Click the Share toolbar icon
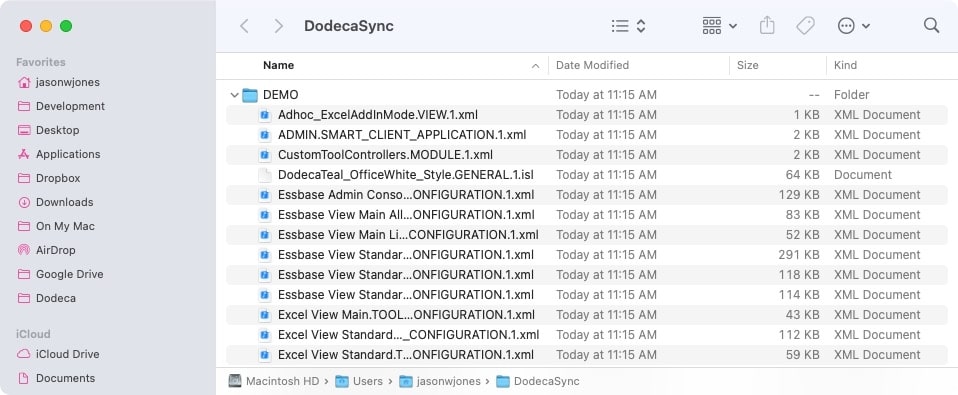958x395 pixels. [x=767, y=26]
